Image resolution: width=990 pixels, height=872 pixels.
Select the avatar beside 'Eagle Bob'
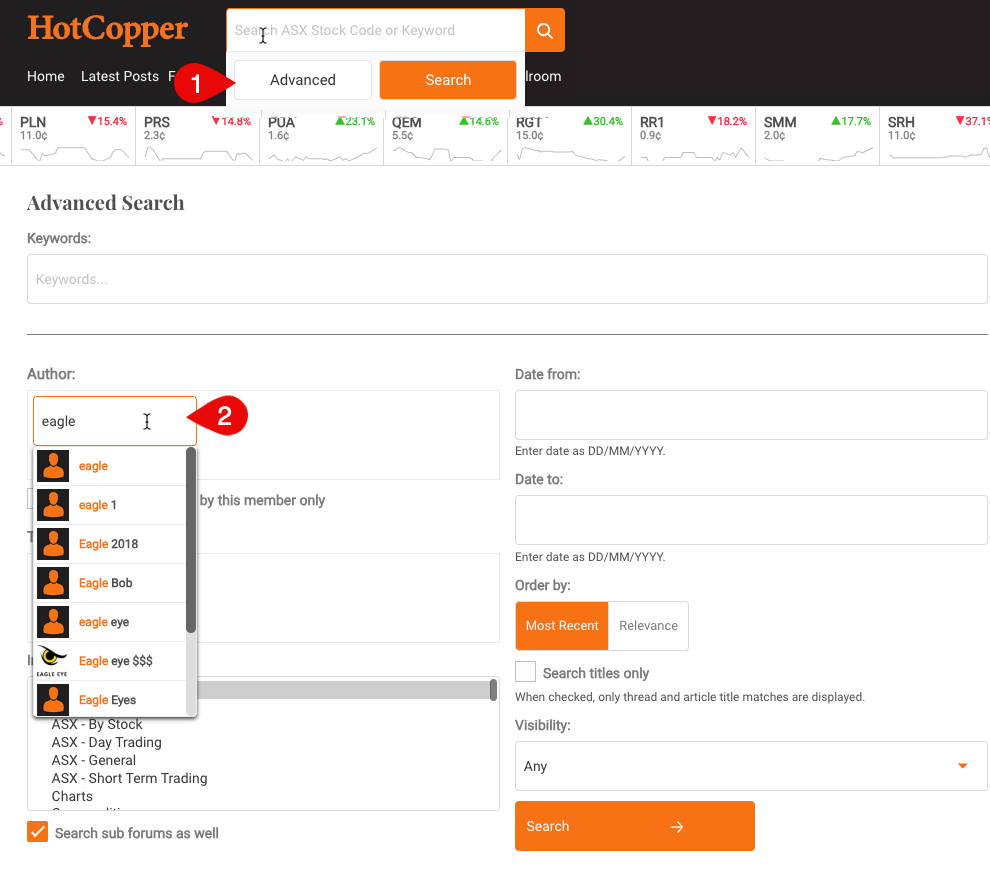click(x=53, y=583)
